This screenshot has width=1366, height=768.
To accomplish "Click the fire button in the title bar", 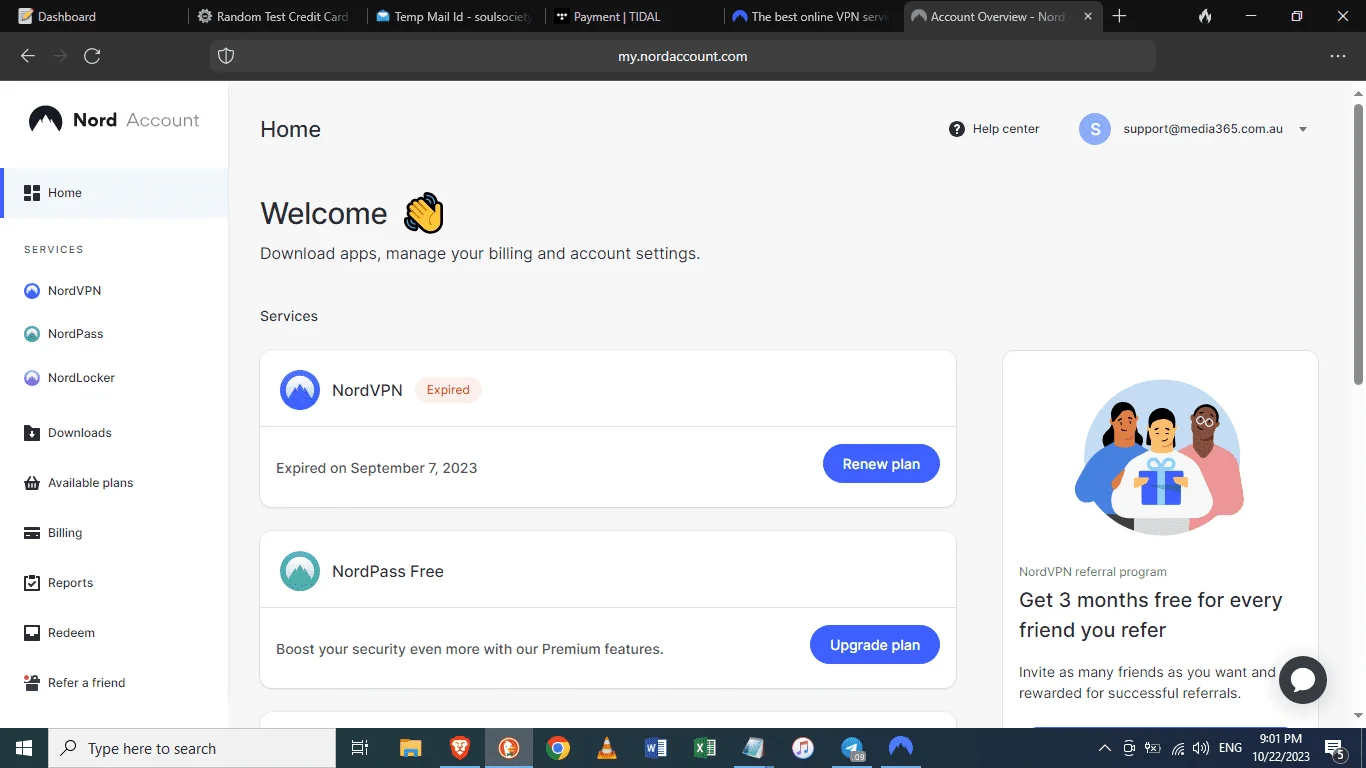I will click(x=1205, y=16).
